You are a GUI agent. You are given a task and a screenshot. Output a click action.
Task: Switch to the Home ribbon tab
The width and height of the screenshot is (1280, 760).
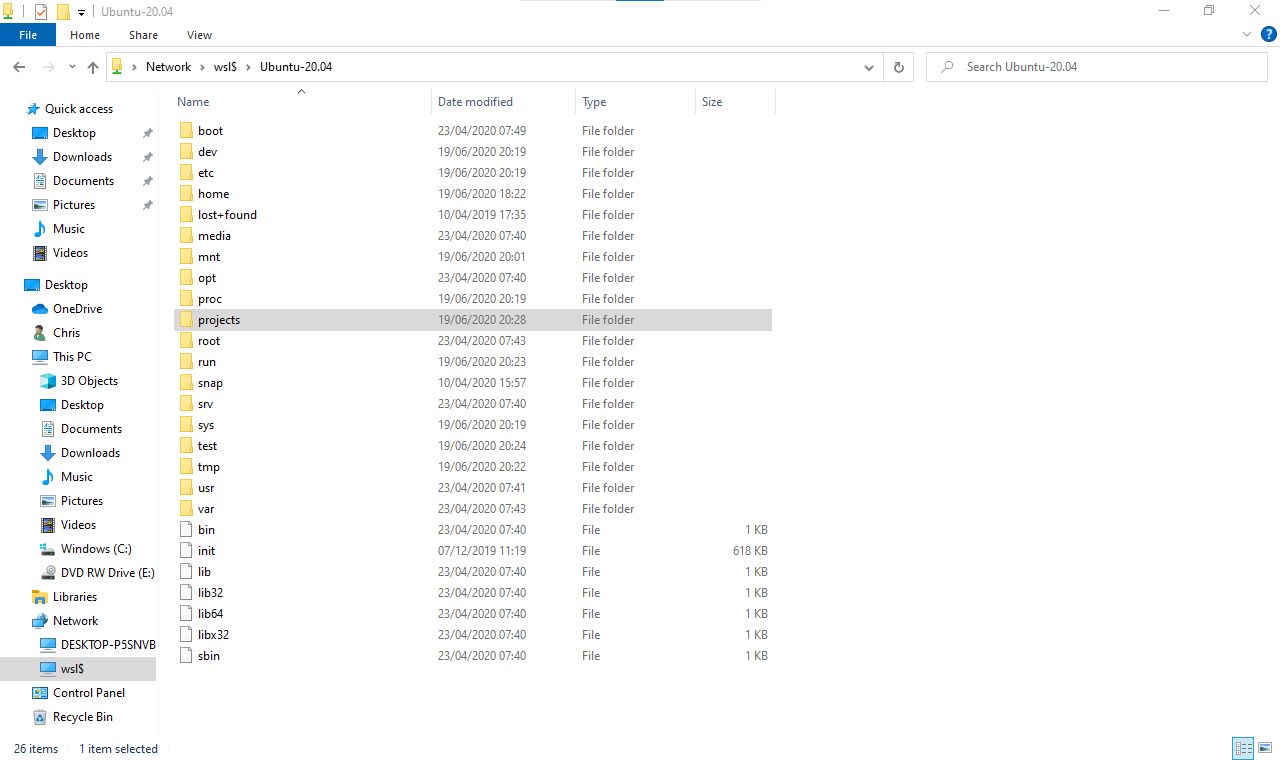pos(85,35)
